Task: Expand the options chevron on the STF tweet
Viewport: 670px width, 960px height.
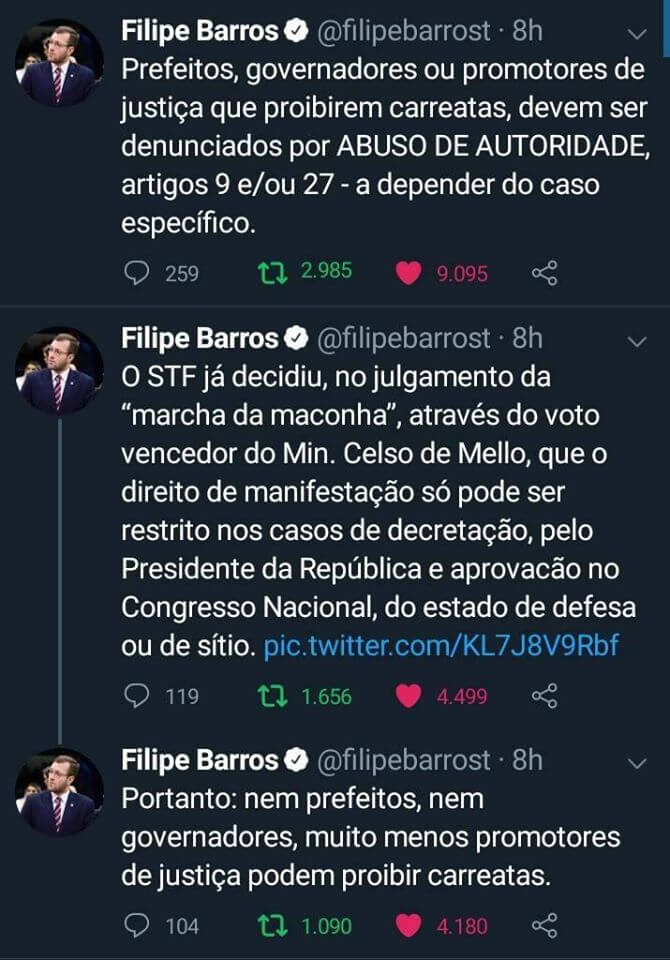Action: 637,342
